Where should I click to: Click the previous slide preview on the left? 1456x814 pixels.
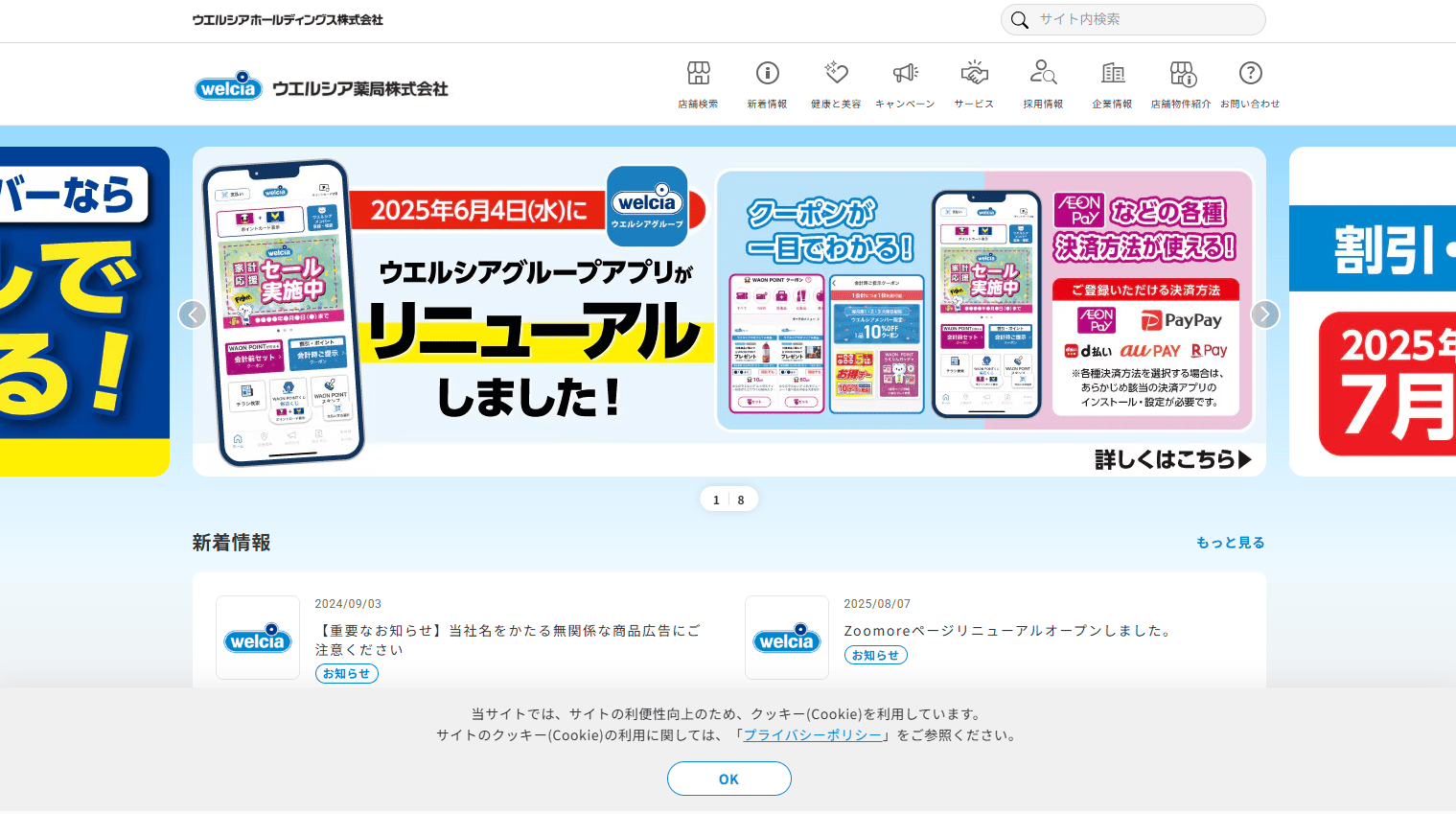point(84,312)
